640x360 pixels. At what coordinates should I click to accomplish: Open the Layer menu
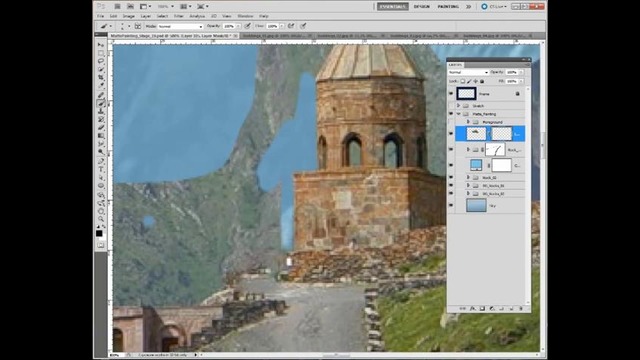(x=146, y=16)
